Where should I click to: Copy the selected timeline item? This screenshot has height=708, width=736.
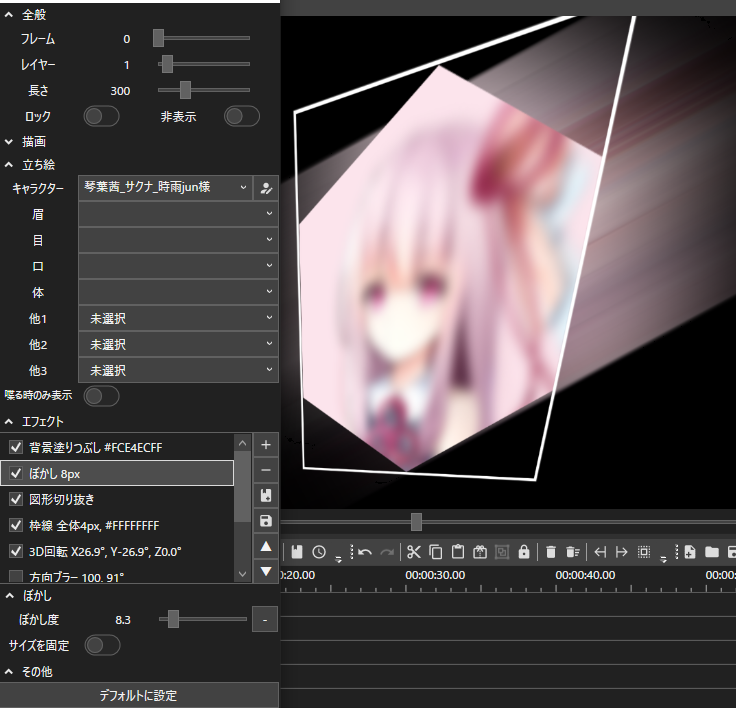(436, 552)
